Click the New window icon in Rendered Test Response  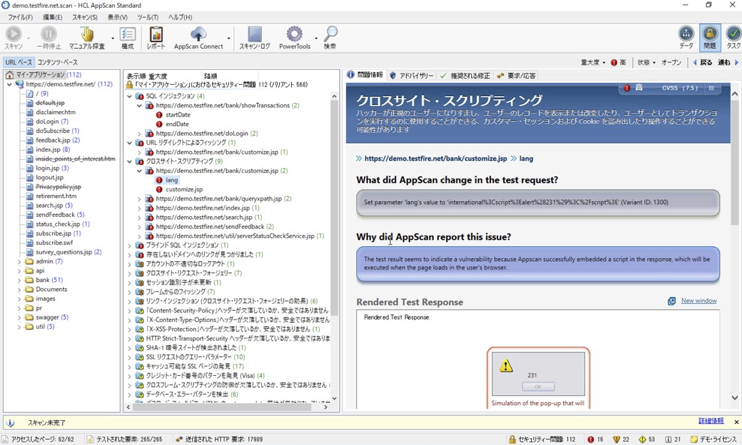click(671, 301)
